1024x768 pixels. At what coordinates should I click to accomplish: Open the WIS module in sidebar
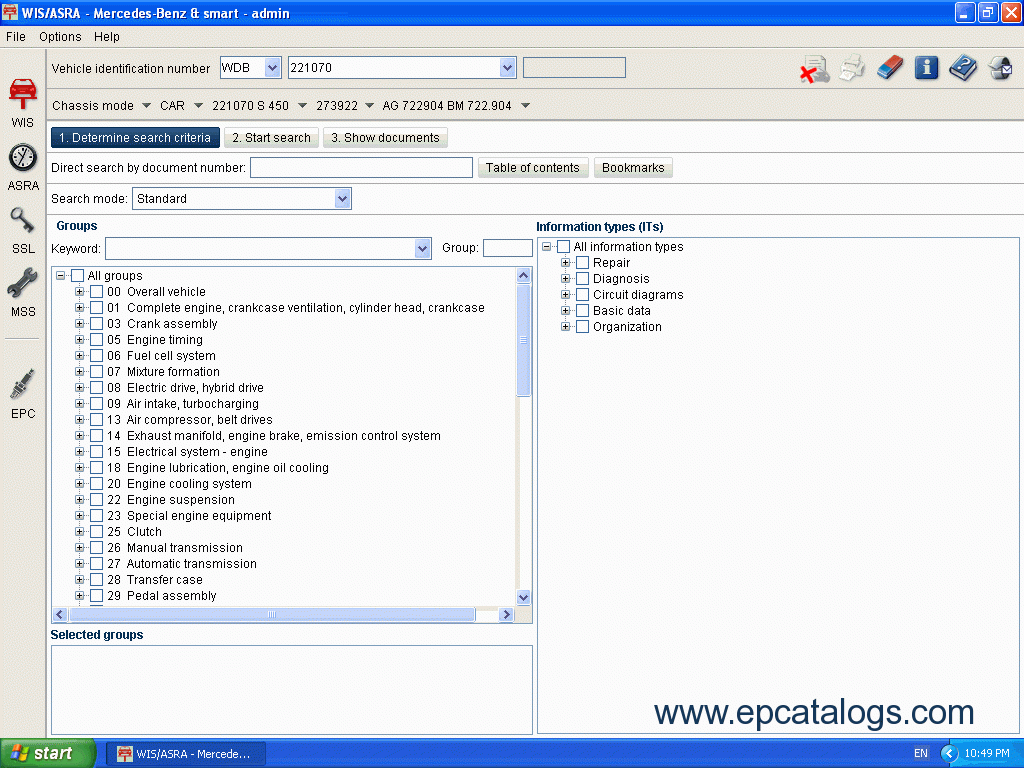tap(22, 100)
